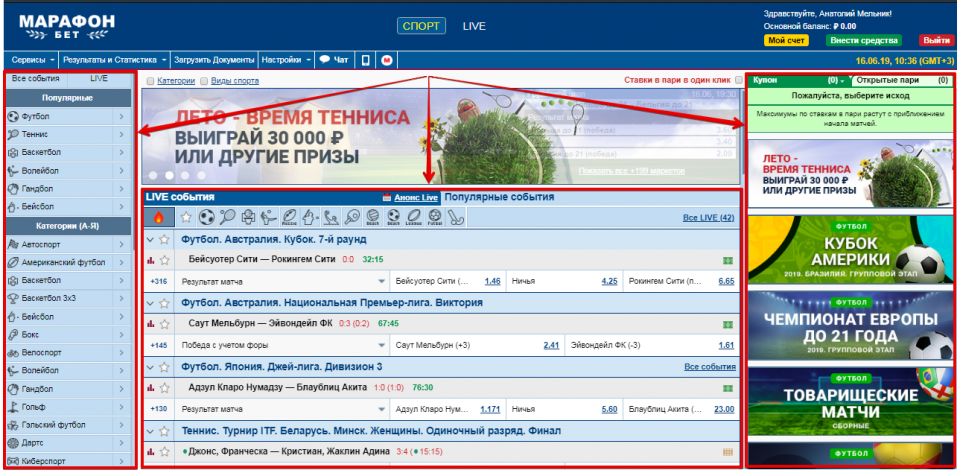Select the soccer ball filter icon in LIVE events
This screenshot has height=473, width=960.
tap(206, 216)
